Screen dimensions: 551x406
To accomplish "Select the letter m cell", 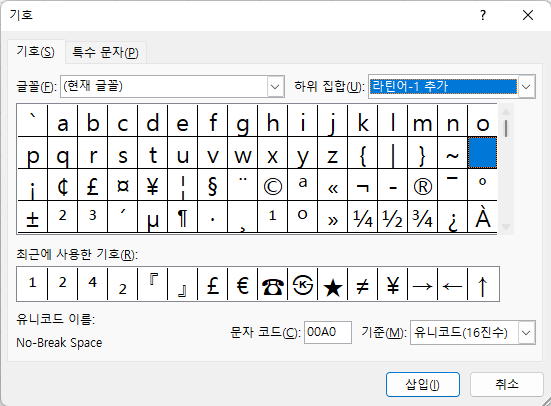I will pos(422,121).
